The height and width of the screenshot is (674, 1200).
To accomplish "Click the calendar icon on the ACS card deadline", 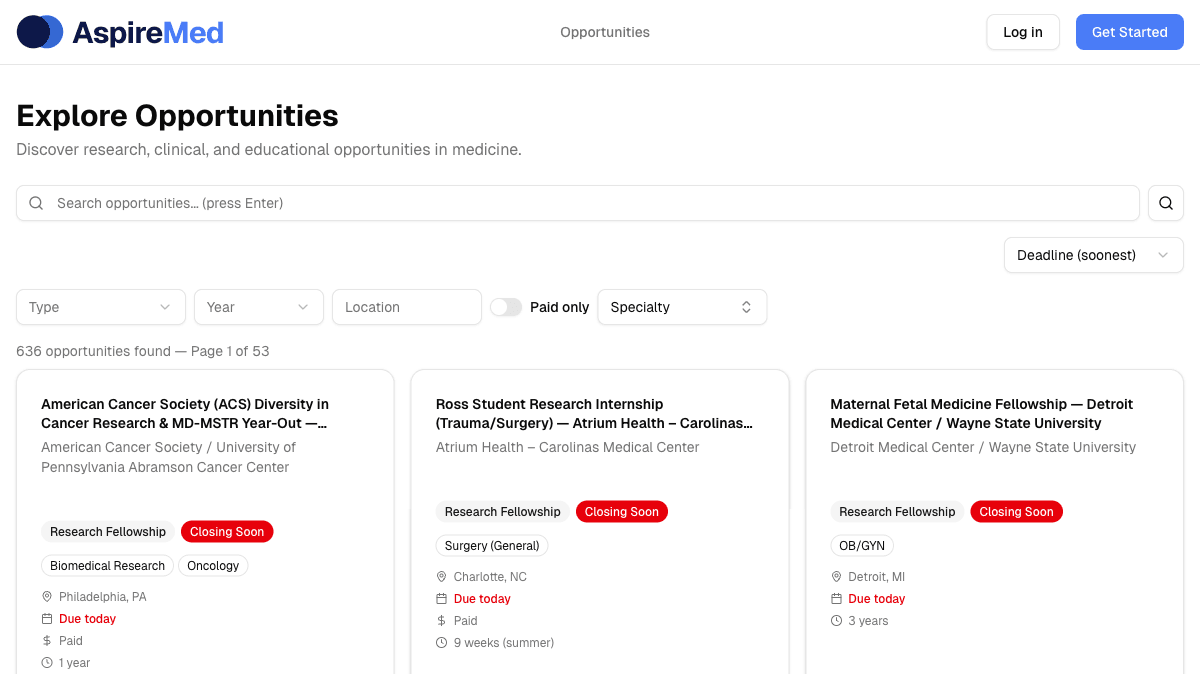I will [46, 618].
